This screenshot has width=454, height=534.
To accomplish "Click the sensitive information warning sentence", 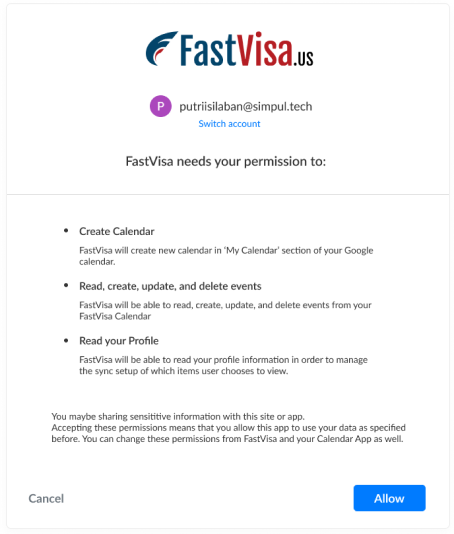I will (178, 417).
